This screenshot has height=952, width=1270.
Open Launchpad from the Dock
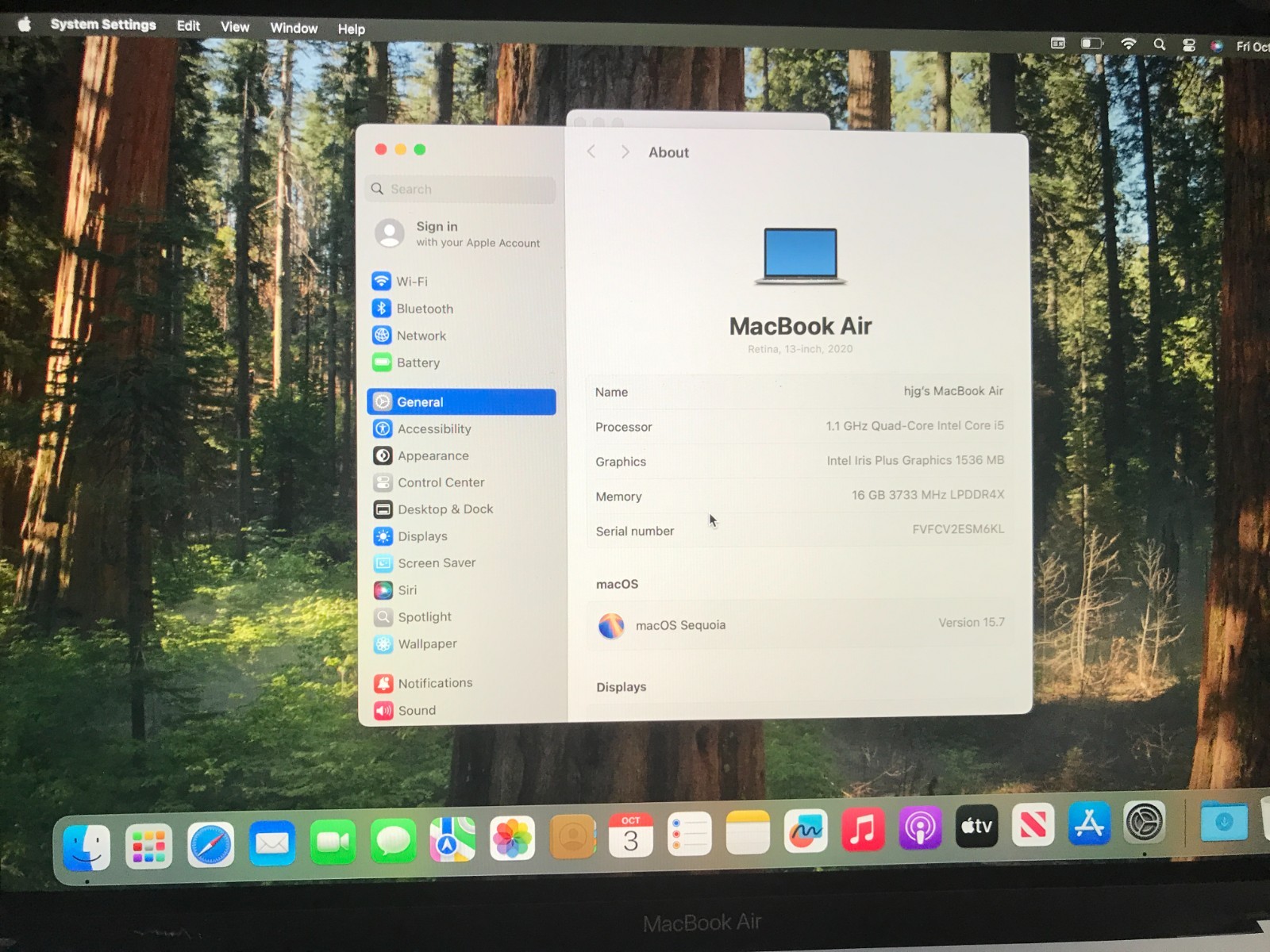148,846
